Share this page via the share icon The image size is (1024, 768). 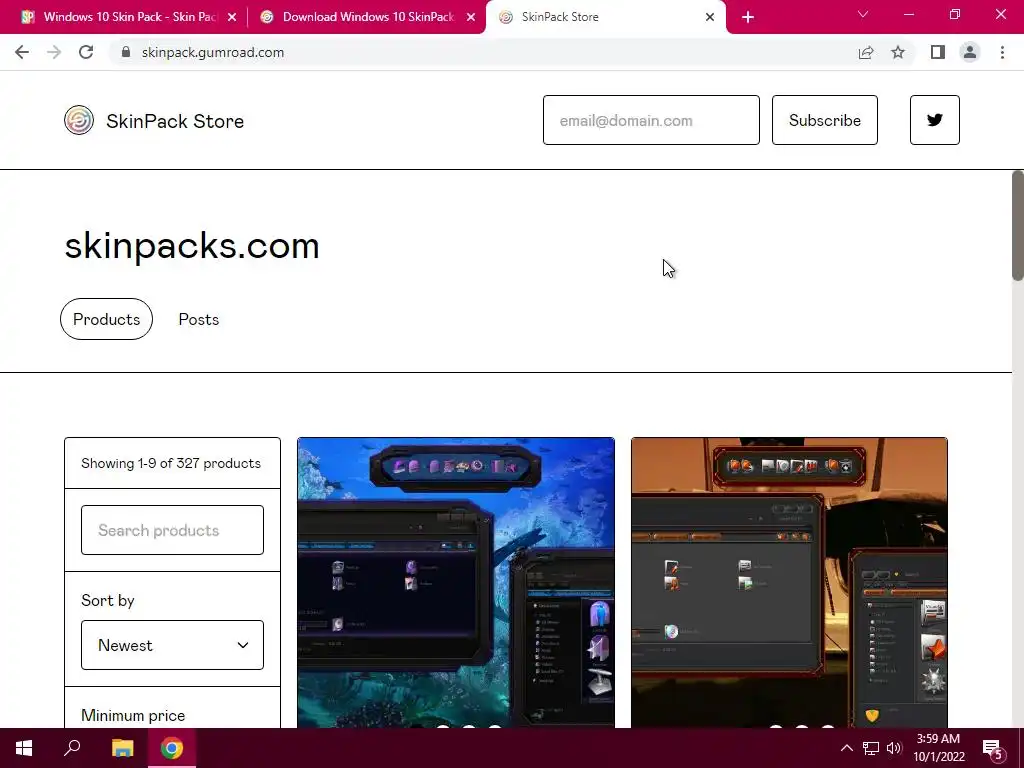[x=866, y=52]
